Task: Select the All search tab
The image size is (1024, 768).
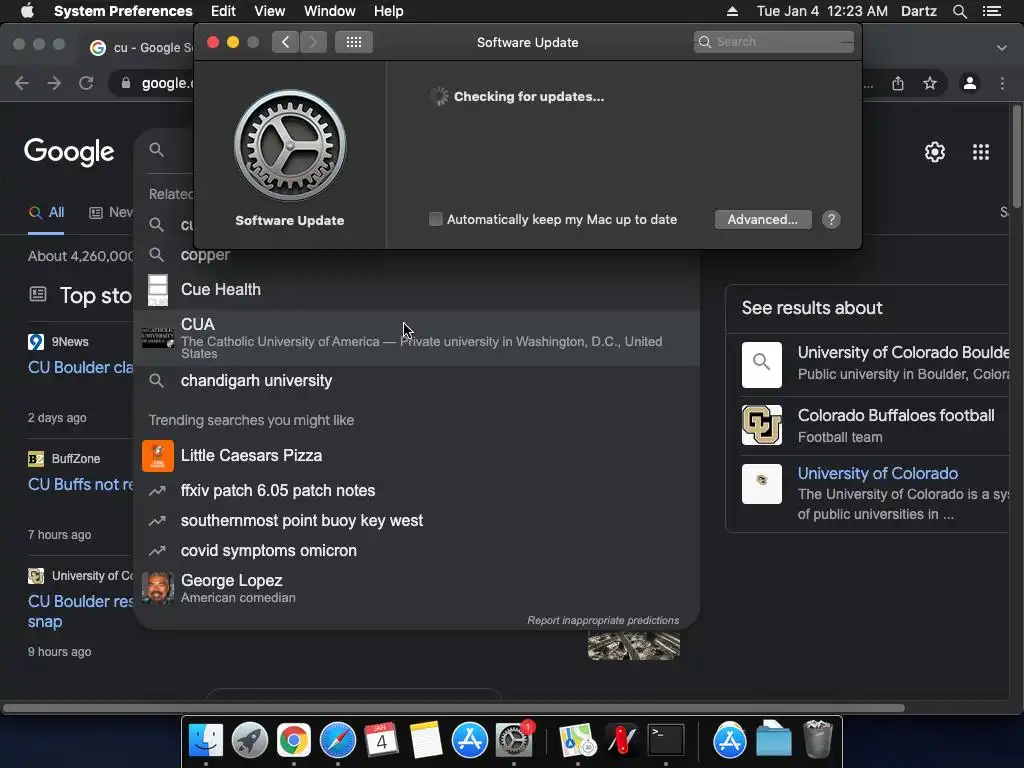Action: [x=46, y=212]
